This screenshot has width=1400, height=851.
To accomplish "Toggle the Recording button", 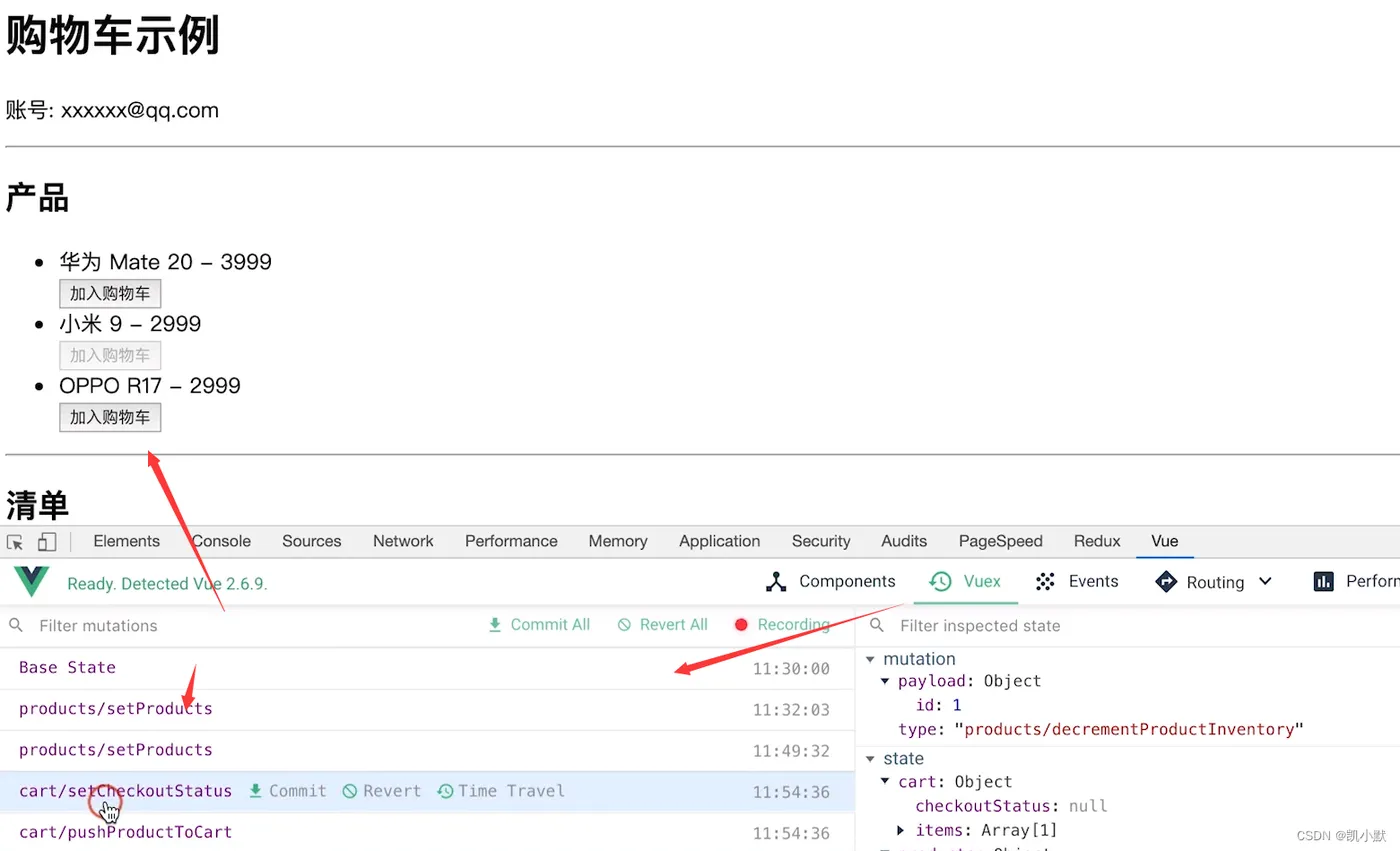I will click(782, 625).
